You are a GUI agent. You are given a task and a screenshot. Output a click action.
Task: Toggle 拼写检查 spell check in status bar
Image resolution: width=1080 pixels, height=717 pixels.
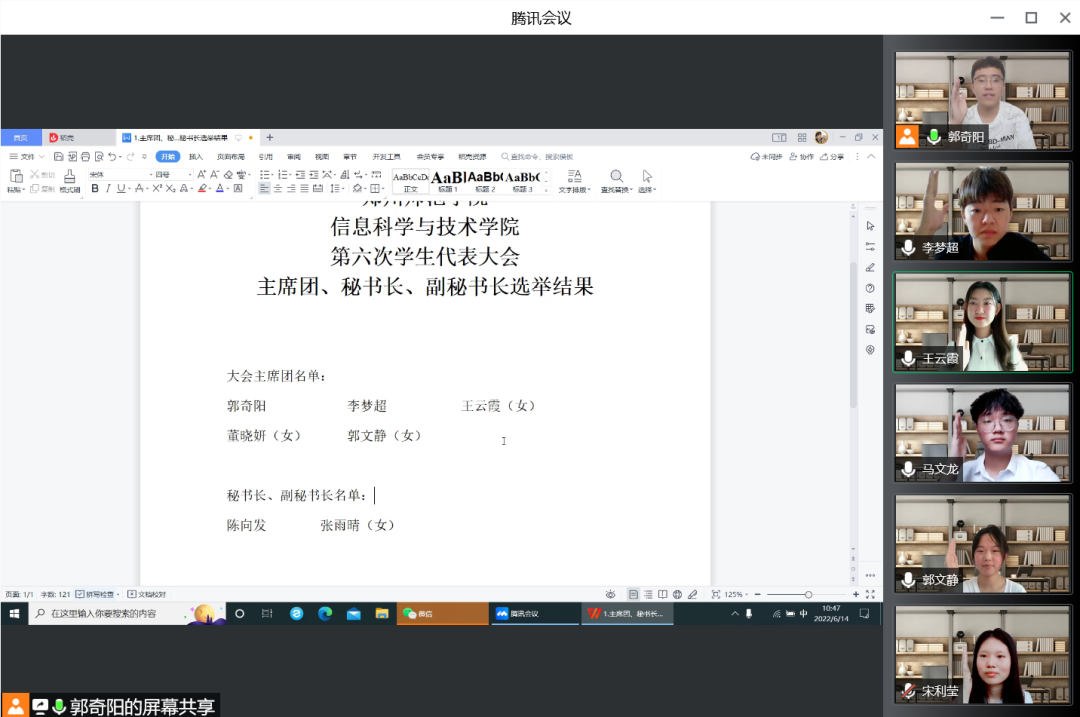point(98,594)
